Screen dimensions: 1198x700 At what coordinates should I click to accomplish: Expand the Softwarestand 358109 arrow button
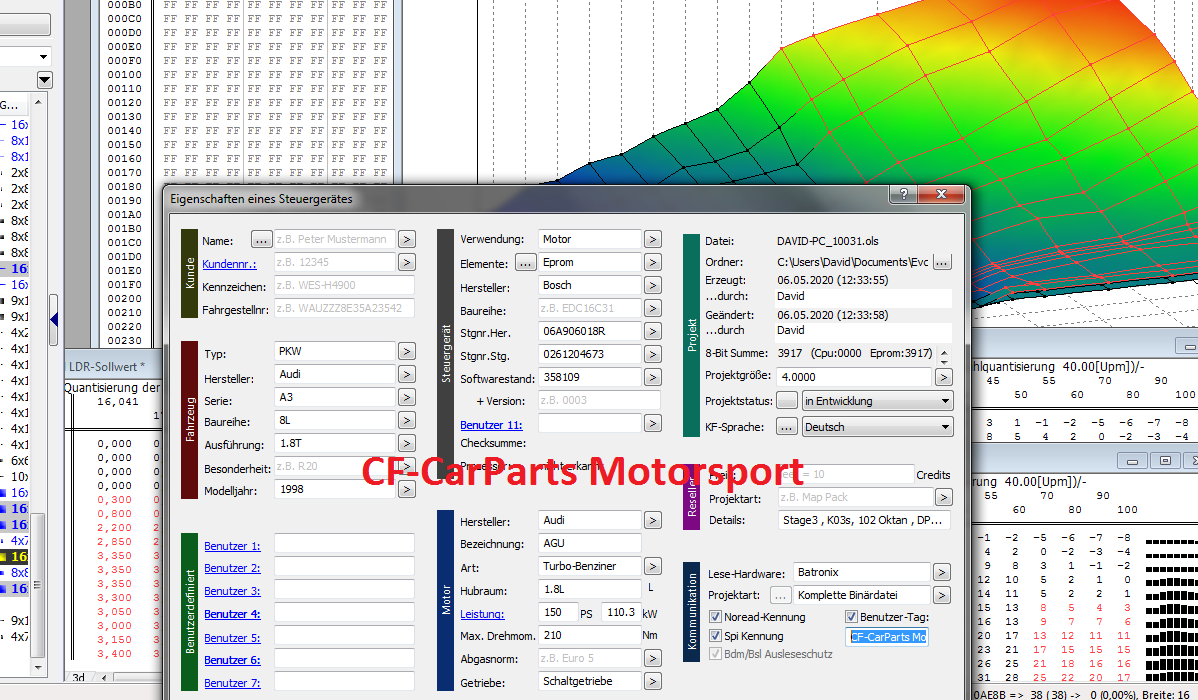652,378
